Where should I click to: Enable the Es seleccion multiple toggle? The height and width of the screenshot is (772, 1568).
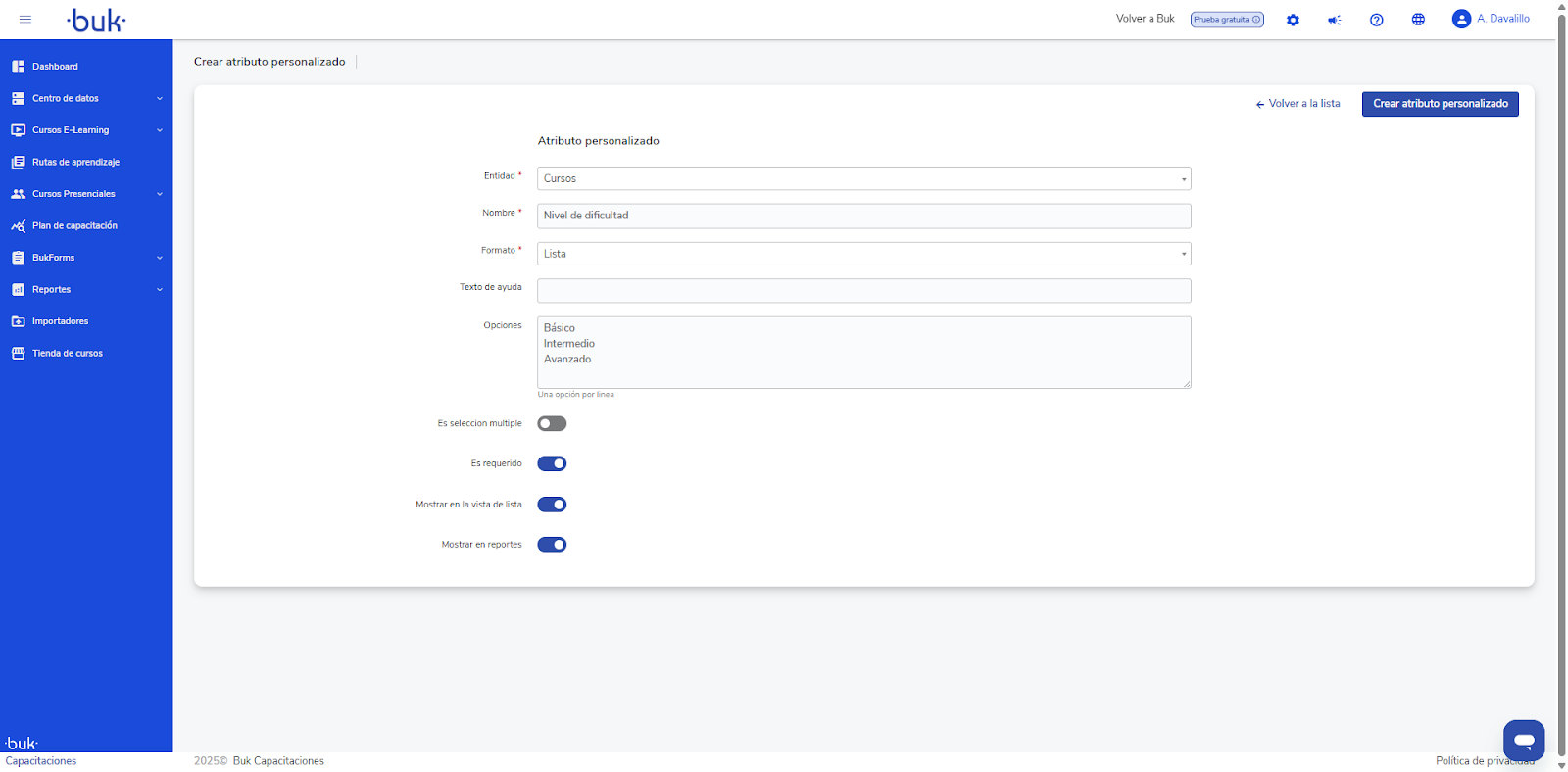[552, 424]
